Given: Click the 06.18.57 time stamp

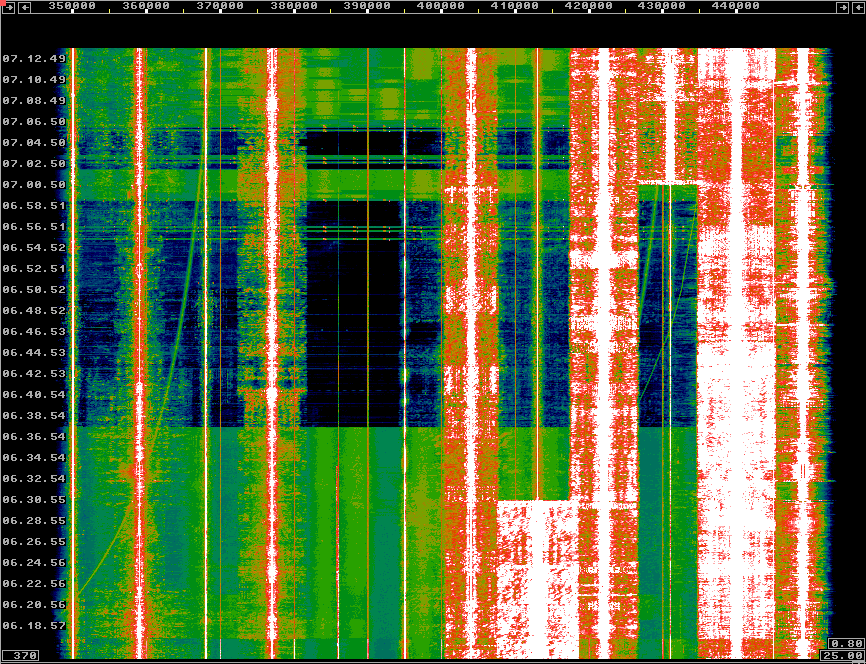Looking at the screenshot, I should coord(34,625).
